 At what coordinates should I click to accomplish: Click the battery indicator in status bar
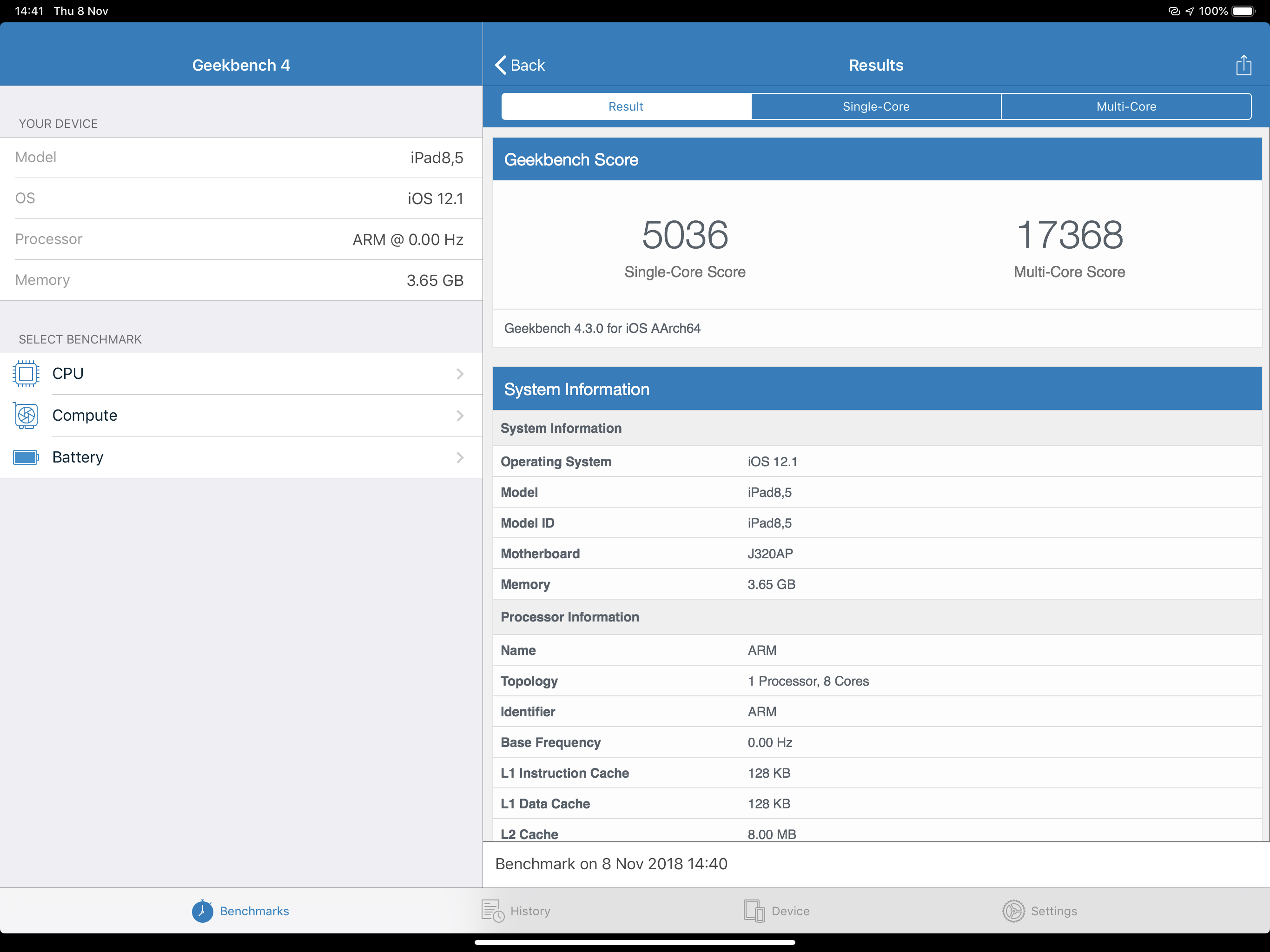point(1244,11)
